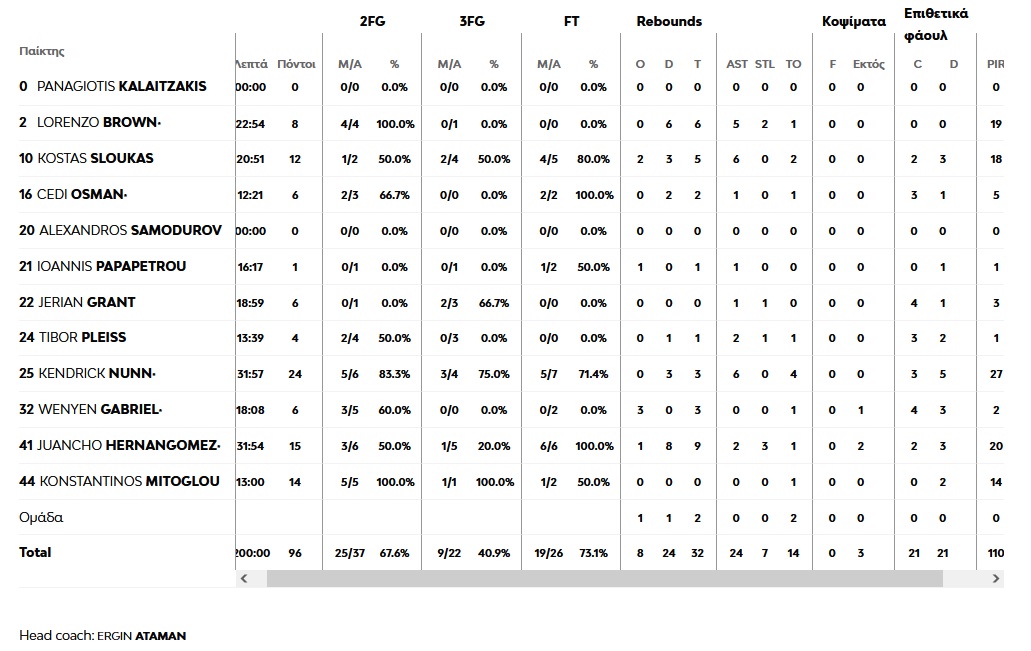Select Konstantinos Mitoglou player name
This screenshot has width=1031, height=651.
click(x=129, y=481)
